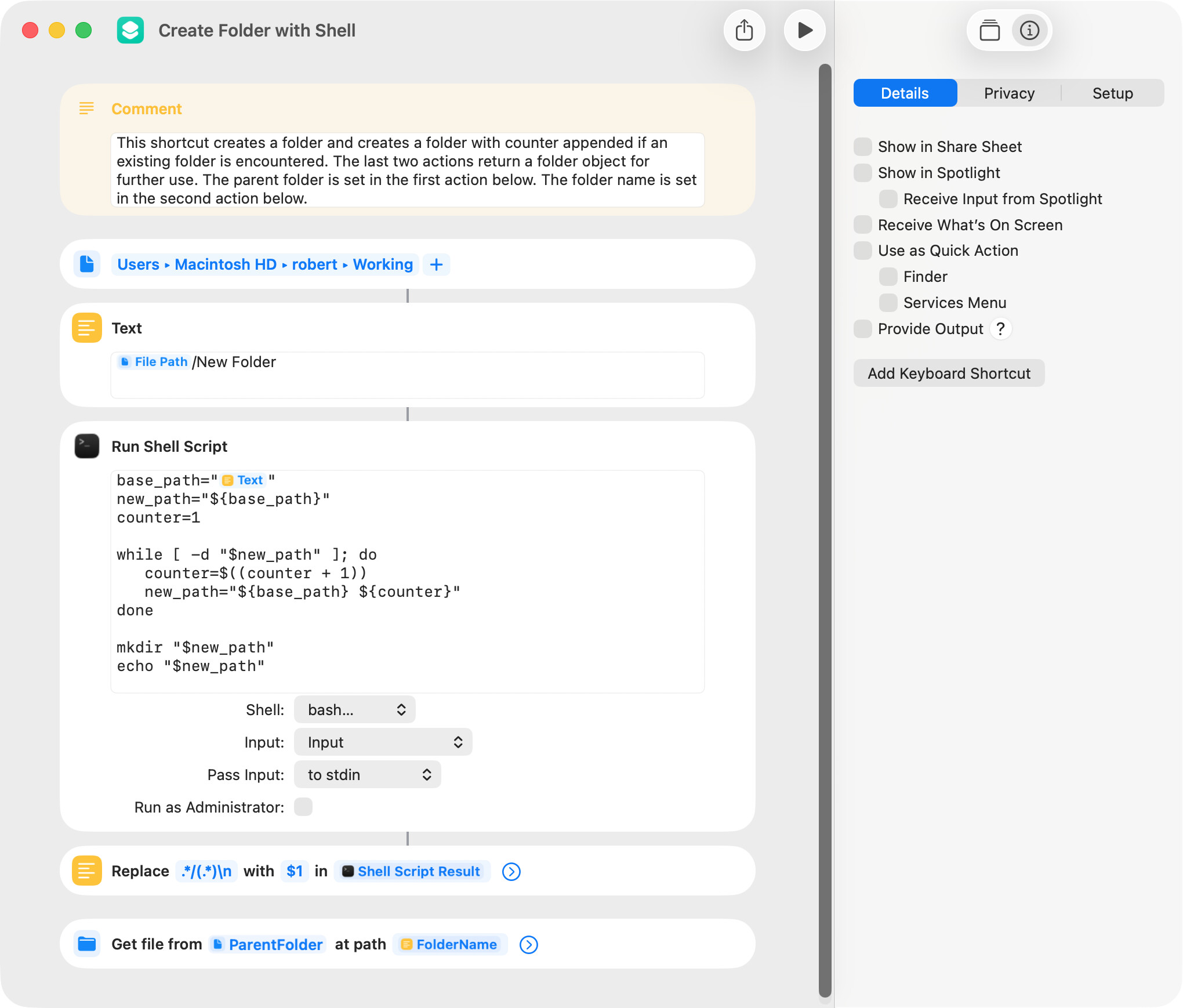The height and width of the screenshot is (1008, 1183).
Task: Add another file with plus button
Action: tap(437, 264)
